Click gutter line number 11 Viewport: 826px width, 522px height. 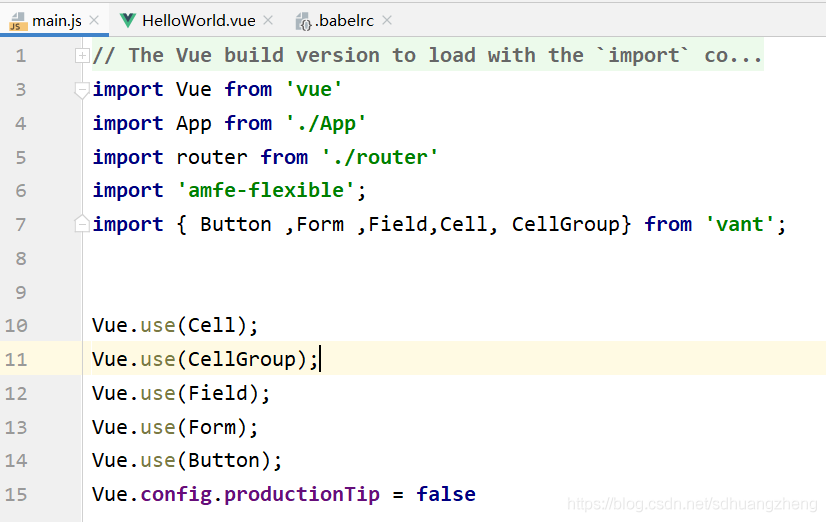pyautogui.click(x=16, y=359)
